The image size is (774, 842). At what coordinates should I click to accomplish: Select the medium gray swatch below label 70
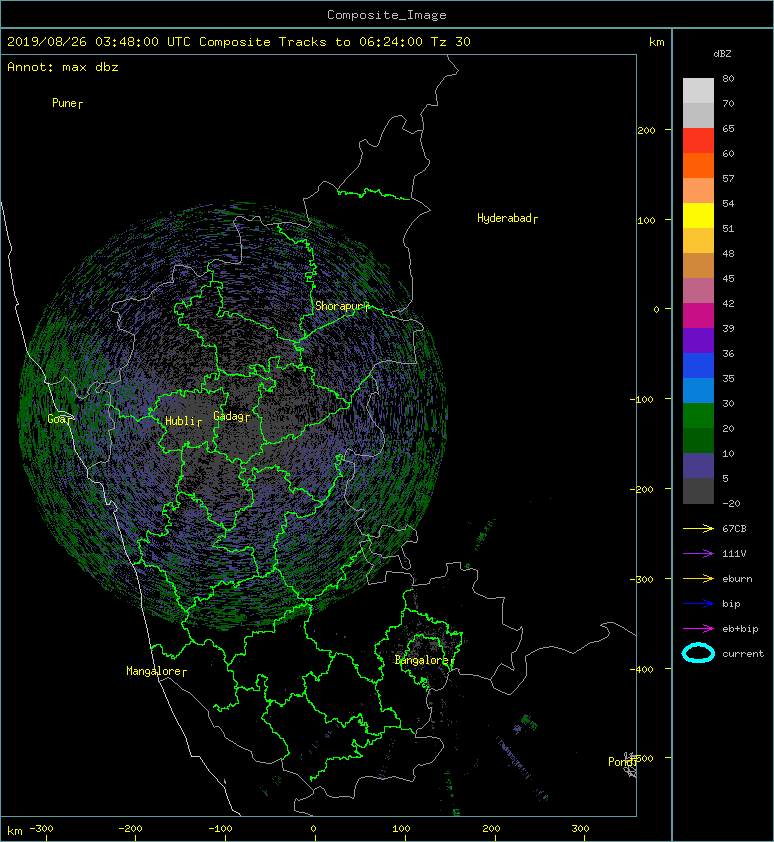(x=698, y=115)
